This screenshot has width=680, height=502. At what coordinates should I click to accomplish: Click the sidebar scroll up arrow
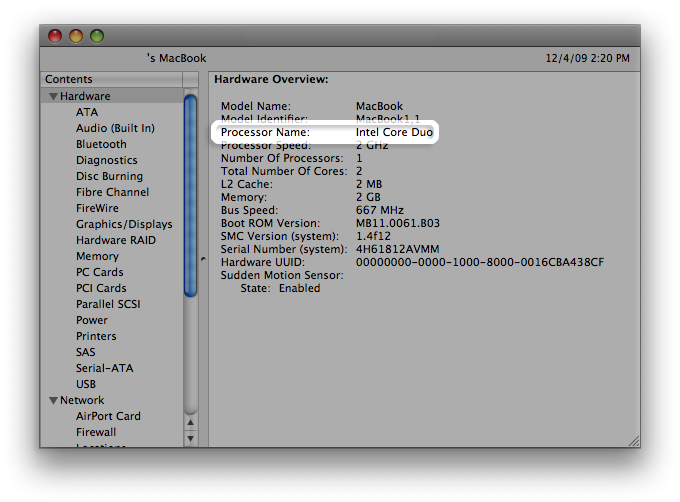point(190,423)
